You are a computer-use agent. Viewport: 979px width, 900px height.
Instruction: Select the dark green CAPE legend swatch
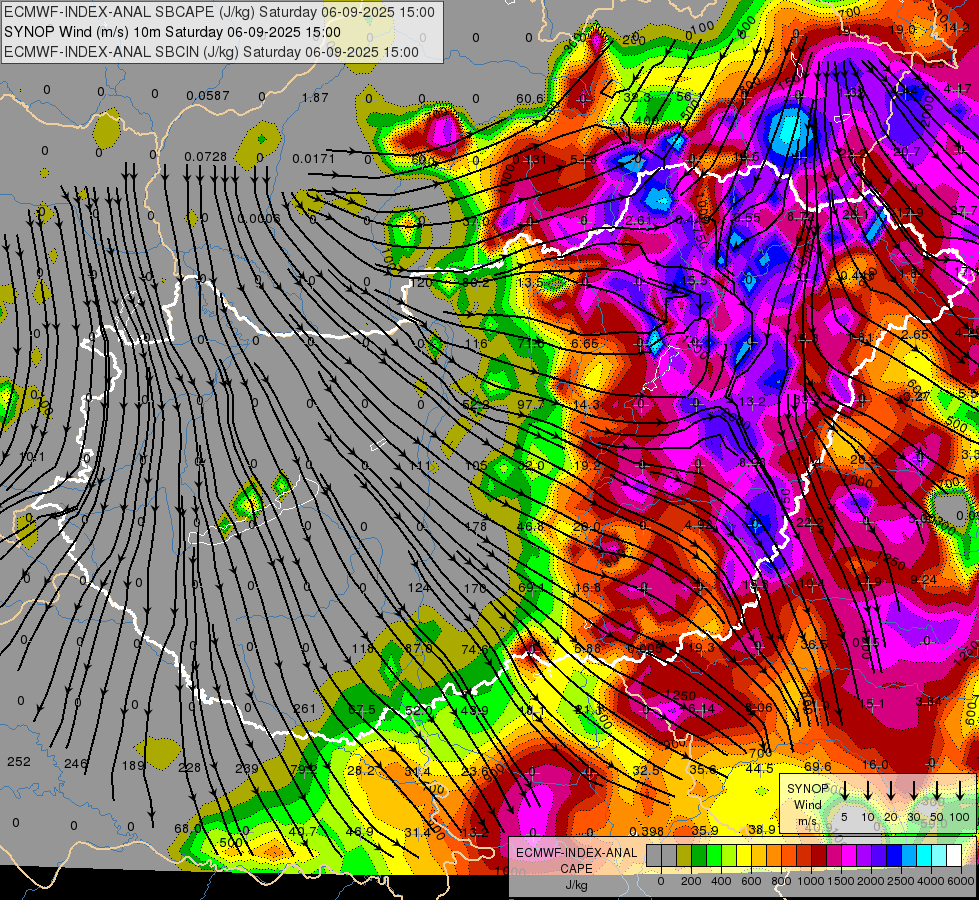699,855
